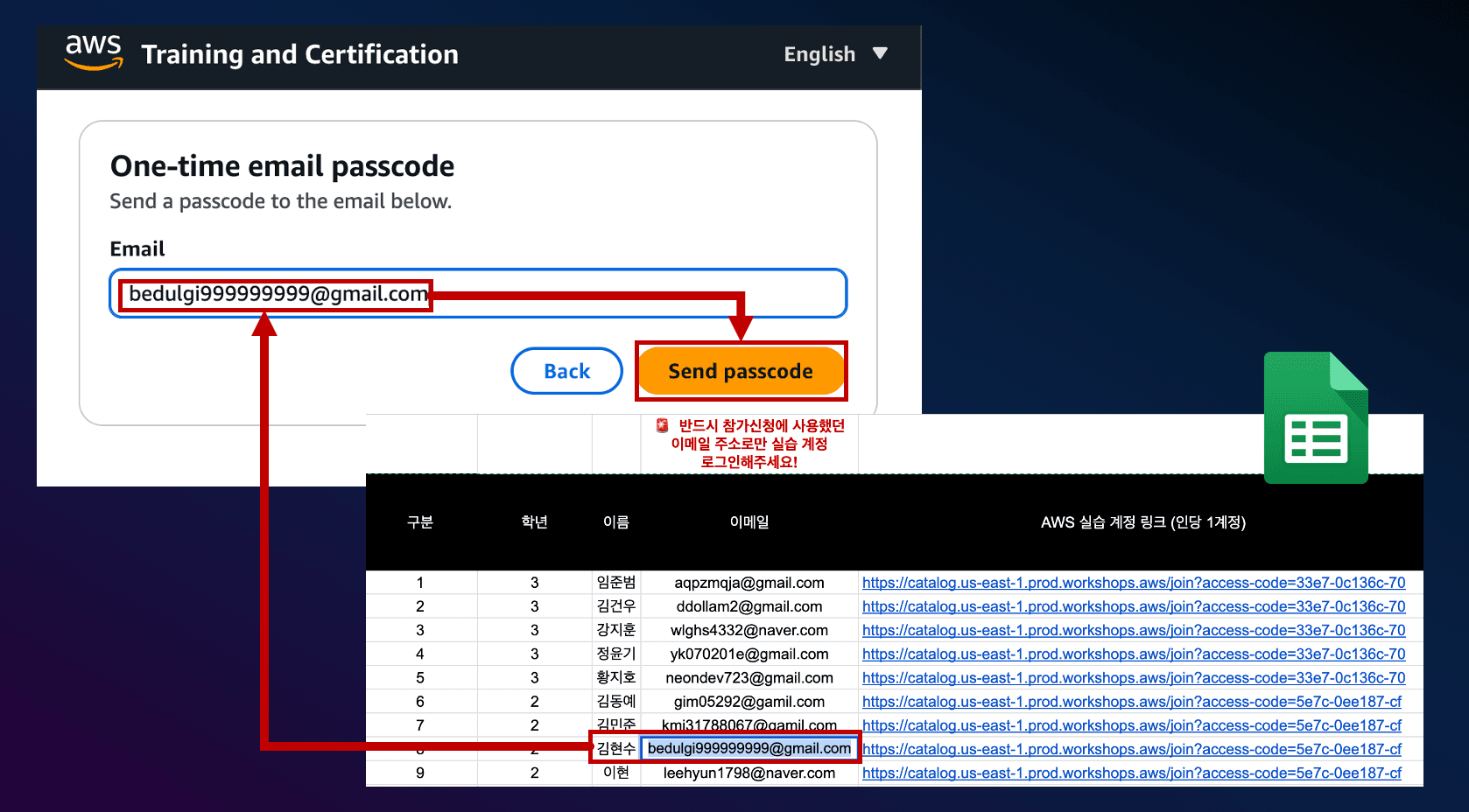Open workshop link for leehyun1798@naver.com row
This screenshot has height=812, width=1469.
point(1131,773)
